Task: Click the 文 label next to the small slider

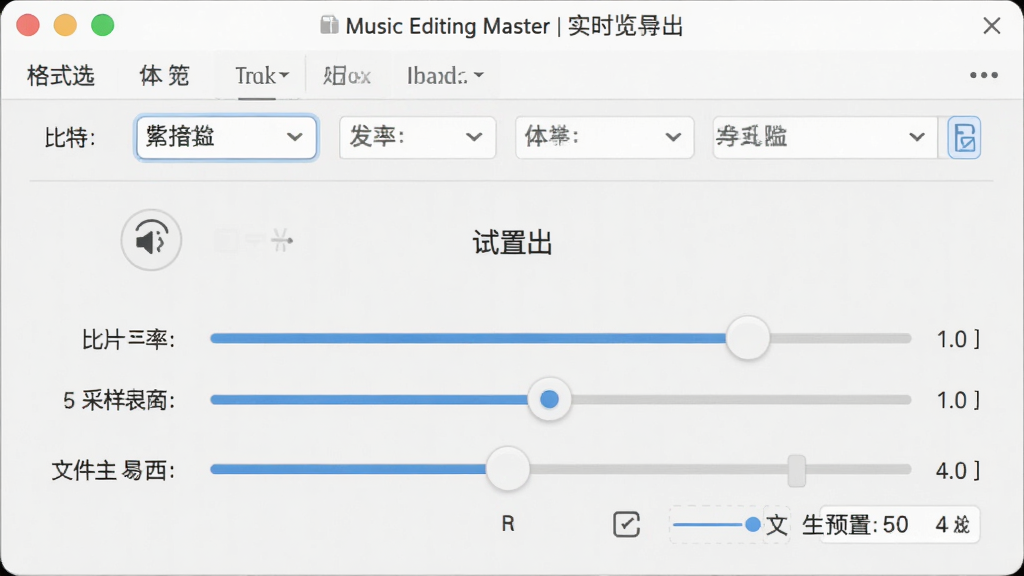Action: (x=776, y=524)
